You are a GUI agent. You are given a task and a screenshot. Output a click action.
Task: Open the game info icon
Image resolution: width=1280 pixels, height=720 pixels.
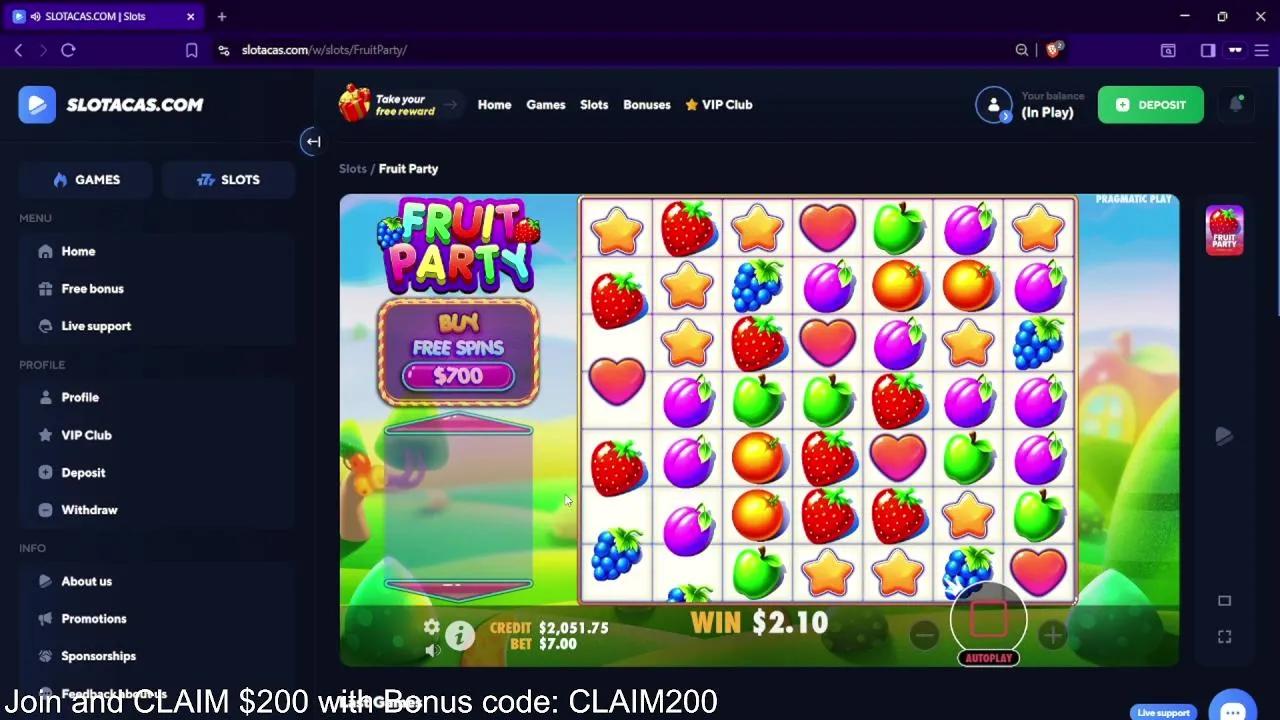point(460,635)
